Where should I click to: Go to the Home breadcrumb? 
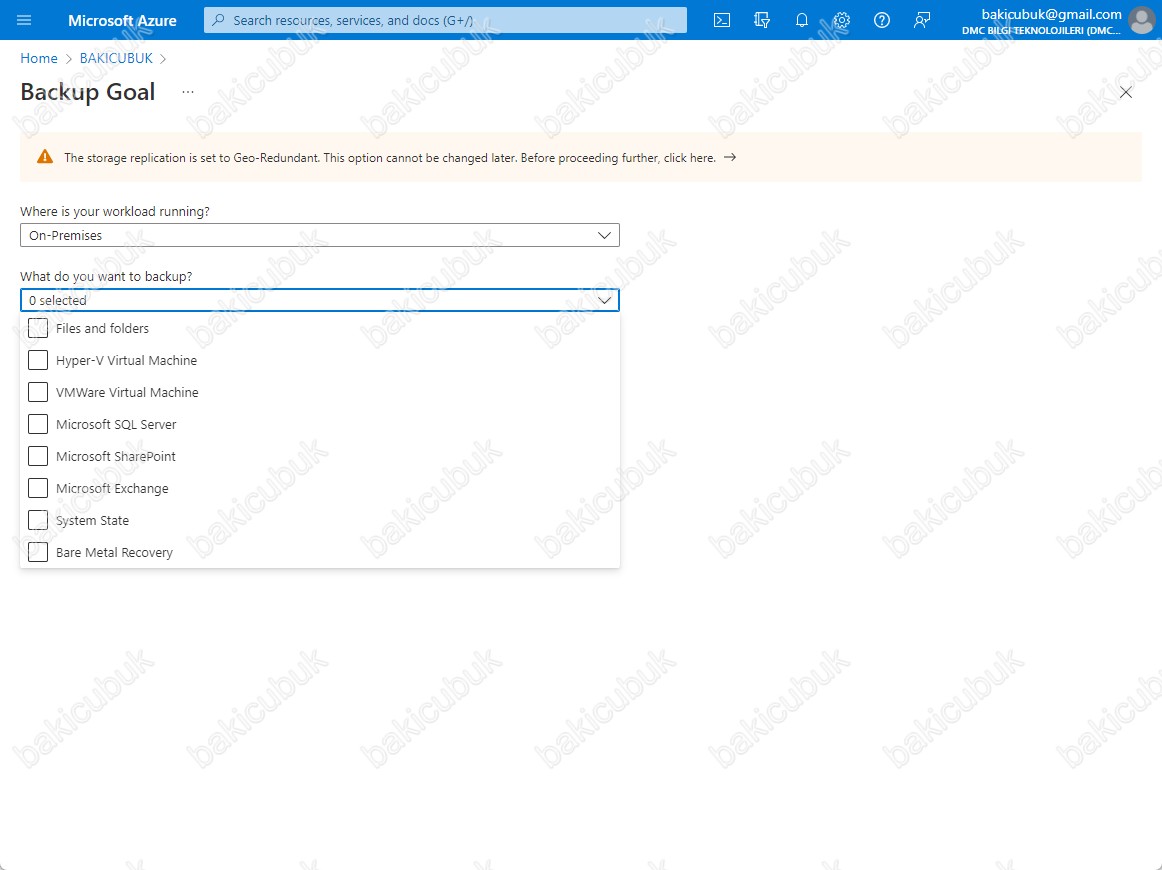[x=39, y=58]
